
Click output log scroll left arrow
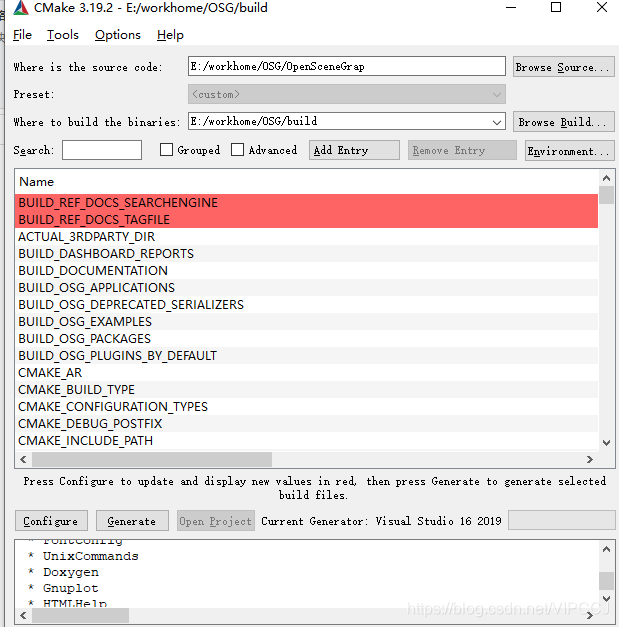pyautogui.click(x=23, y=615)
